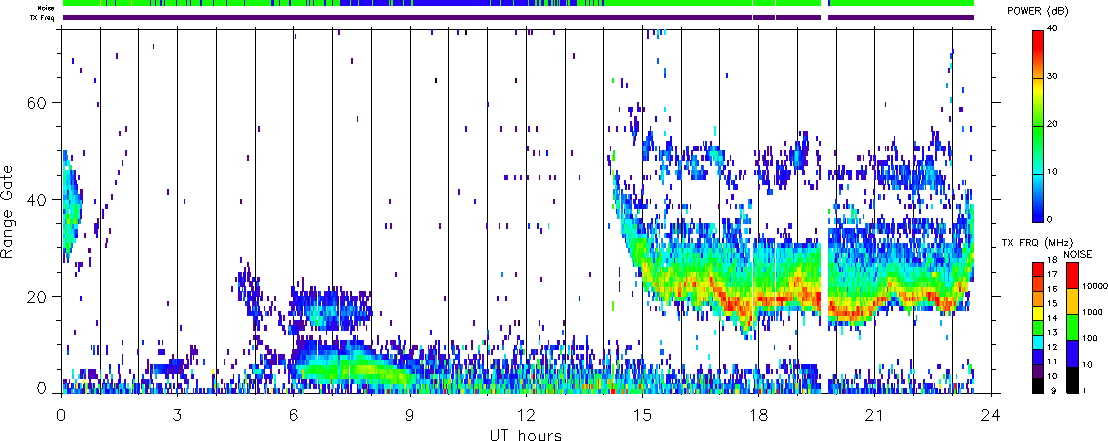Click the green segment of the POWER color bar
This screenshot has height=441, width=1108.
coord(1037,149)
